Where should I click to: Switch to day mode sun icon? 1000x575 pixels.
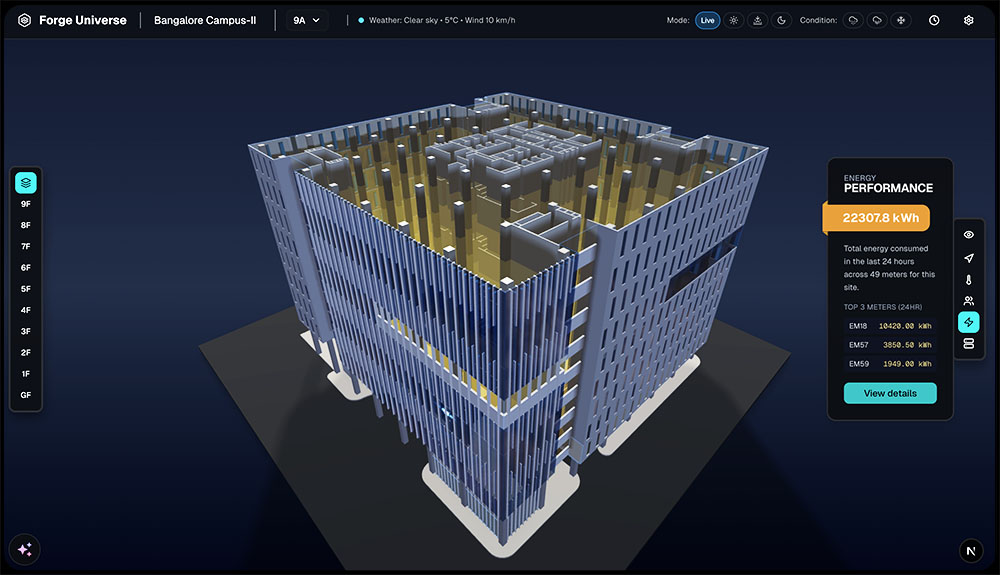tap(733, 20)
